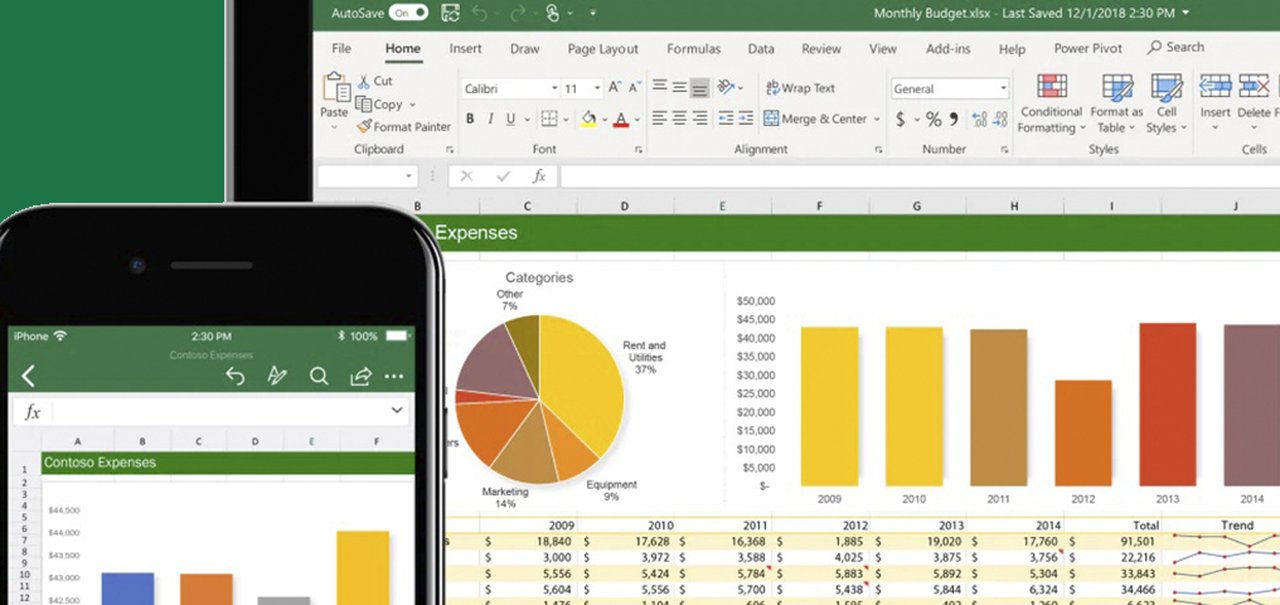
Task: Open the Data tab
Action: point(761,48)
